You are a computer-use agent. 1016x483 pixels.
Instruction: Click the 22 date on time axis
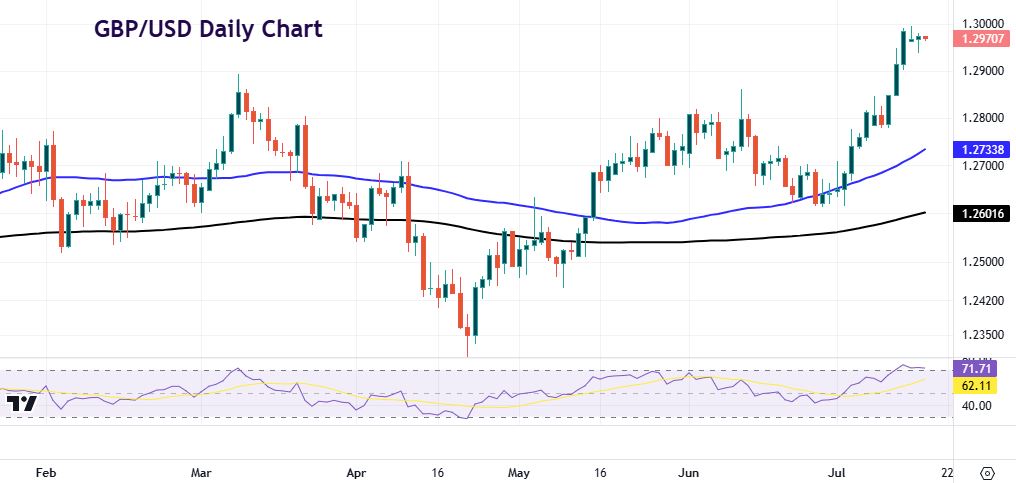coord(946,471)
